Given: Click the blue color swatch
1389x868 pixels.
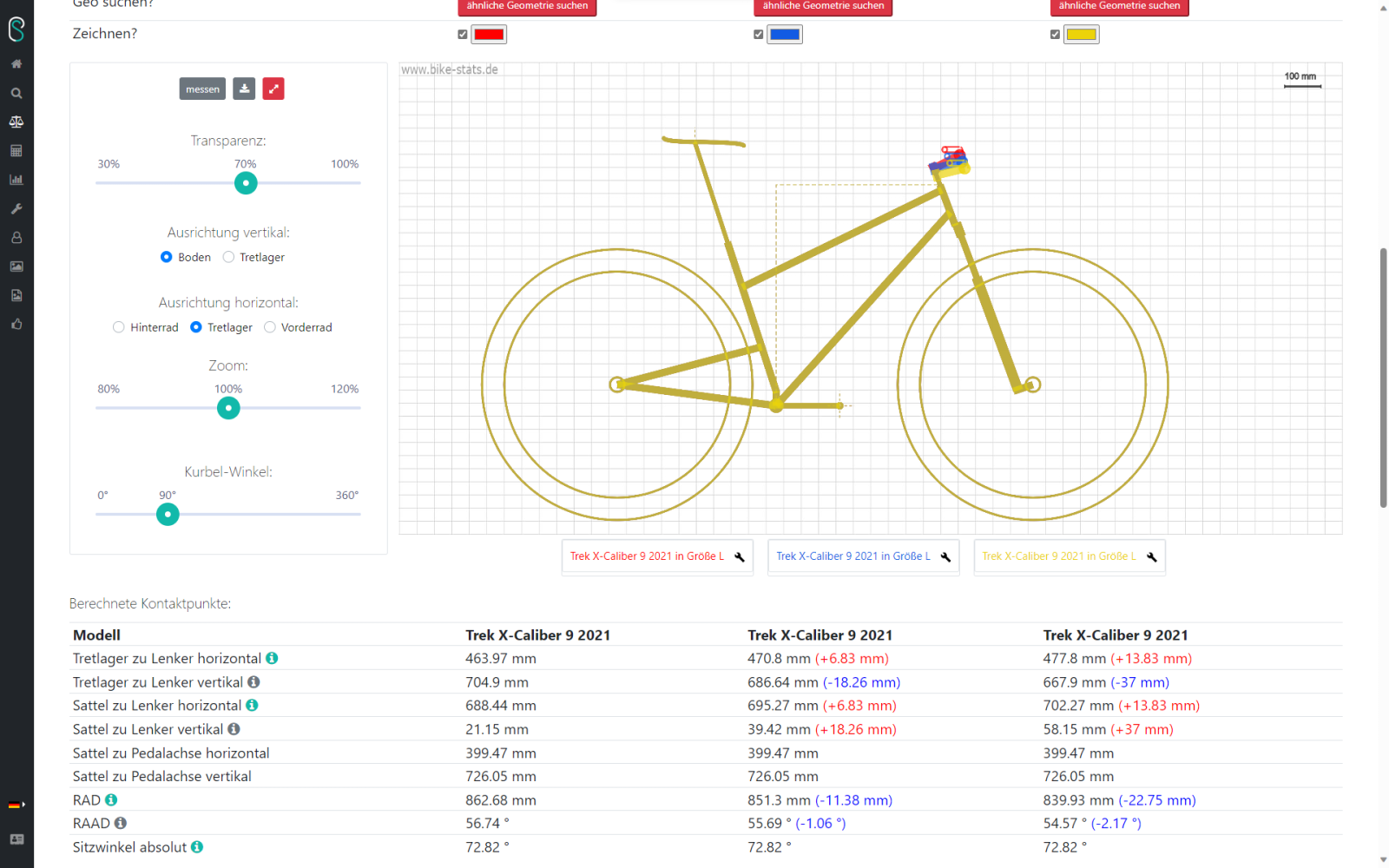Looking at the screenshot, I should point(785,35).
